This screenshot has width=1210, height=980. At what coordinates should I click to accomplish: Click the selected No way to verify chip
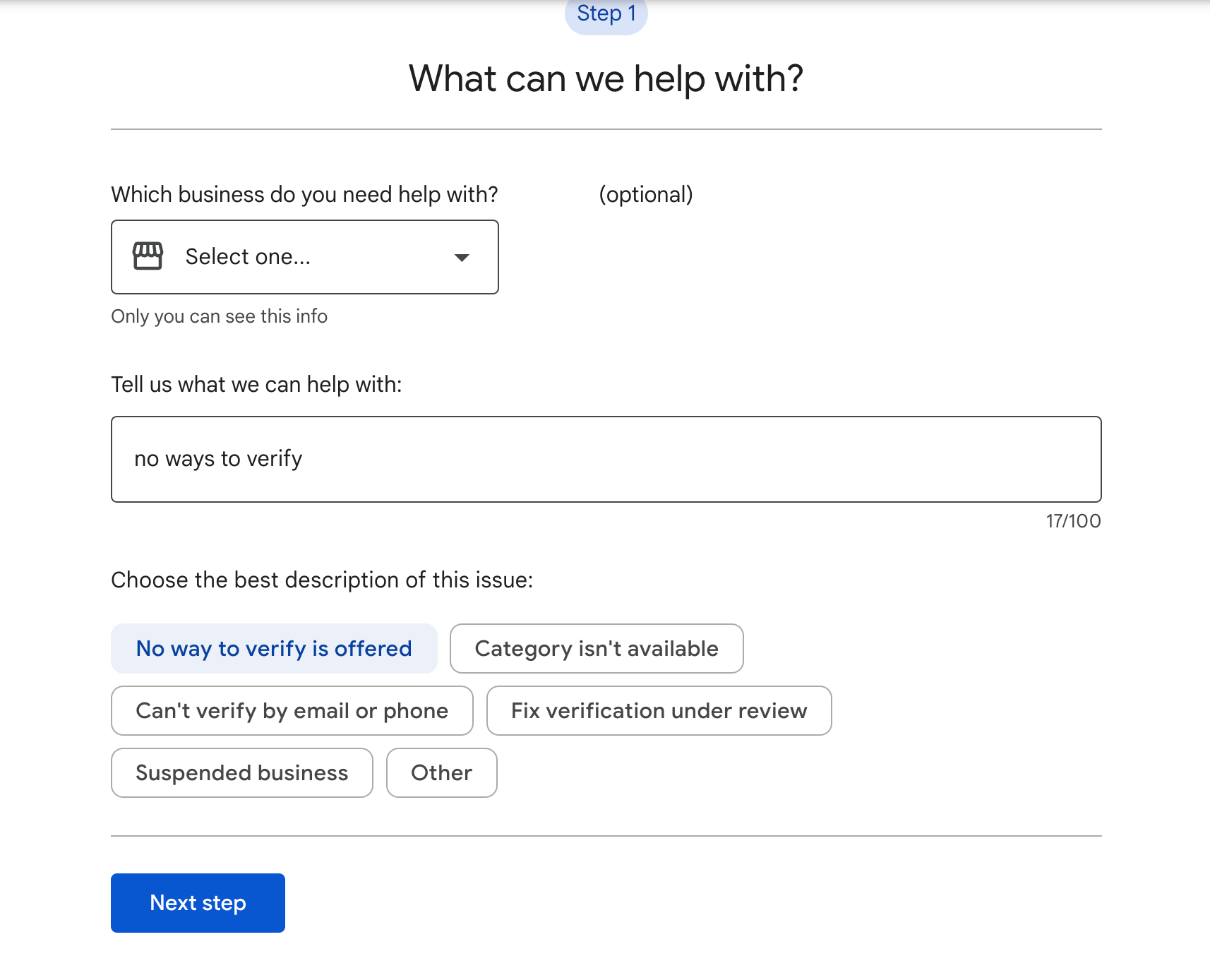coord(274,648)
